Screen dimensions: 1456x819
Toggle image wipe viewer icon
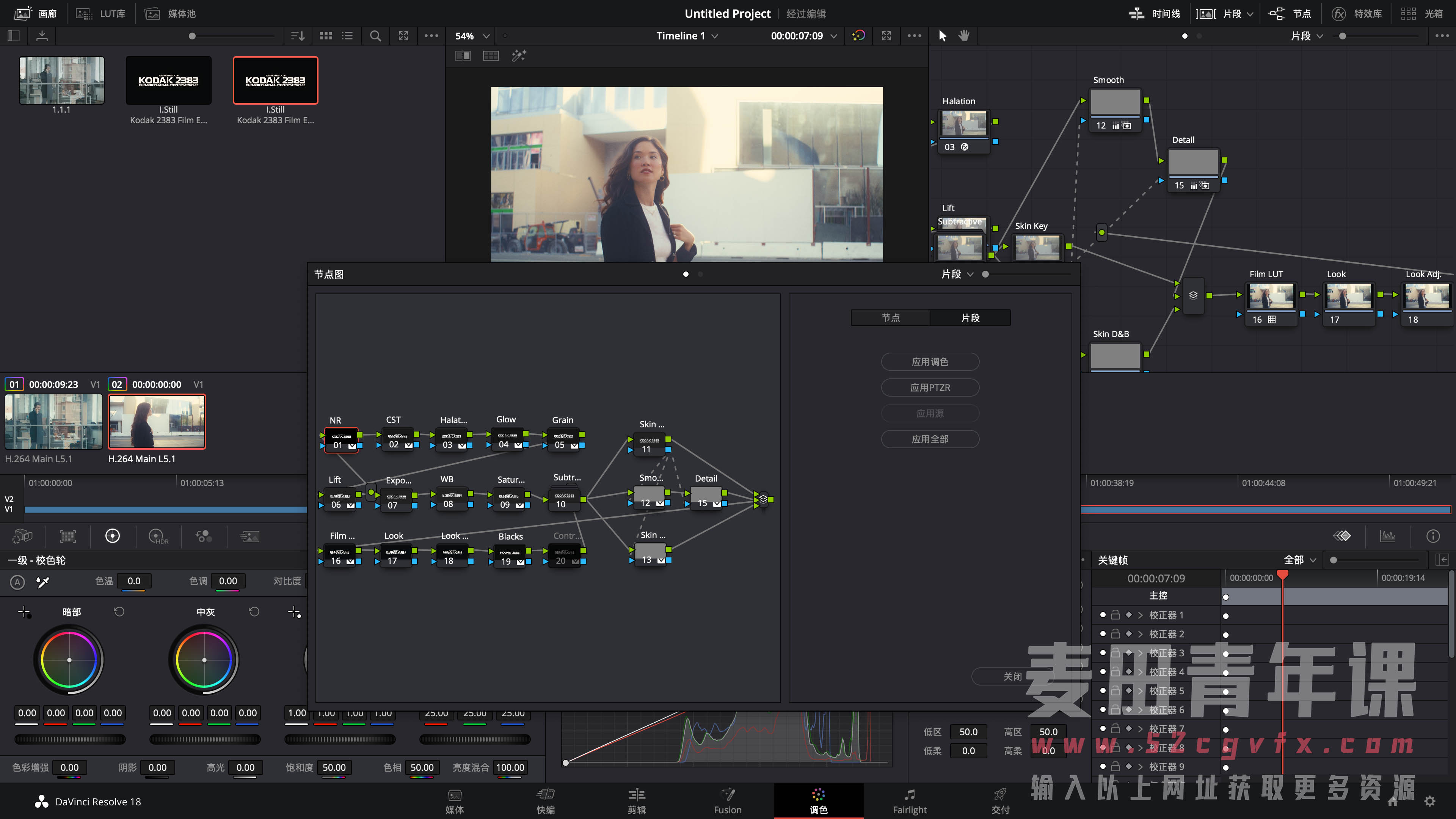(463, 55)
